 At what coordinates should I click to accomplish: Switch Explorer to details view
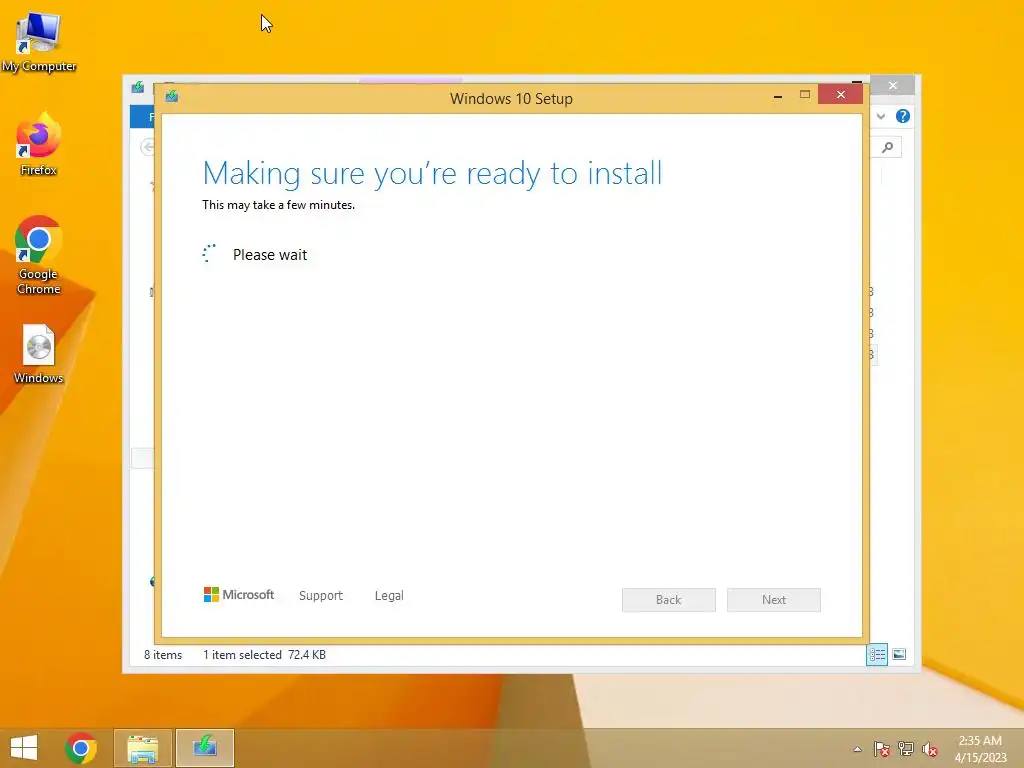pyautogui.click(x=877, y=654)
